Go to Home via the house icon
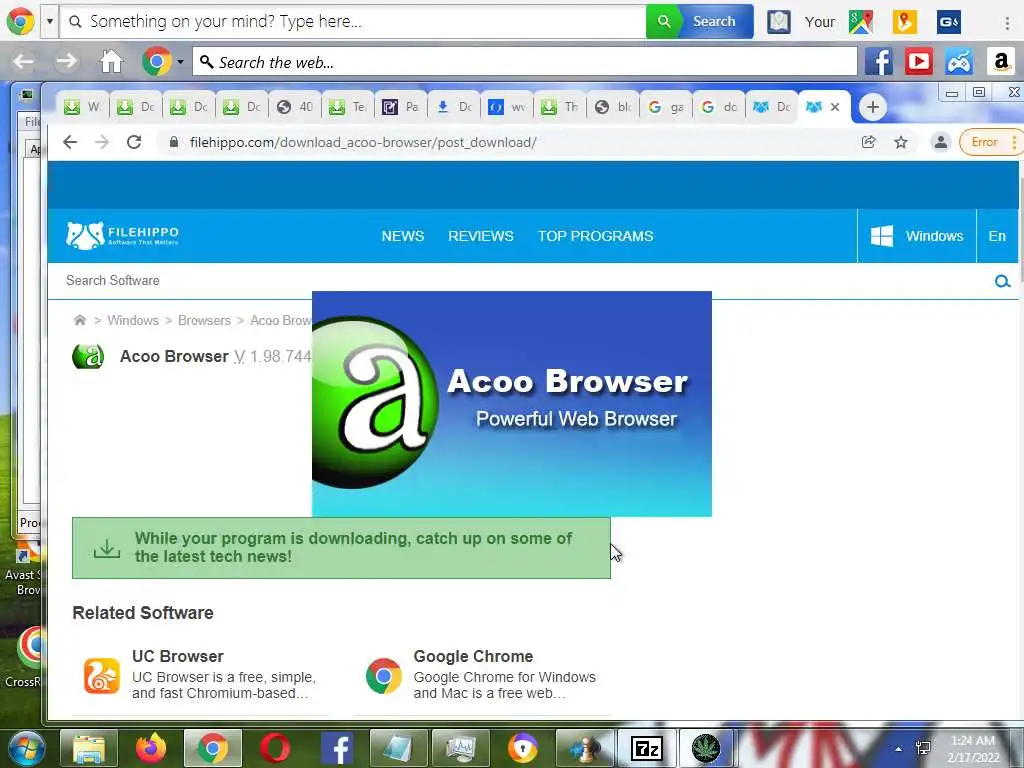1024x768 pixels. click(111, 62)
